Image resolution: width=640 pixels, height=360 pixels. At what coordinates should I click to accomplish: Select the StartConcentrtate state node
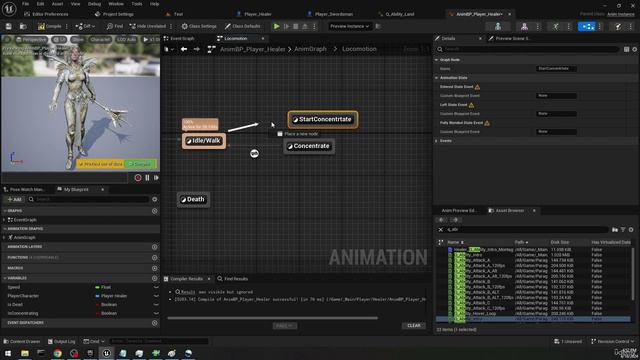[323, 120]
